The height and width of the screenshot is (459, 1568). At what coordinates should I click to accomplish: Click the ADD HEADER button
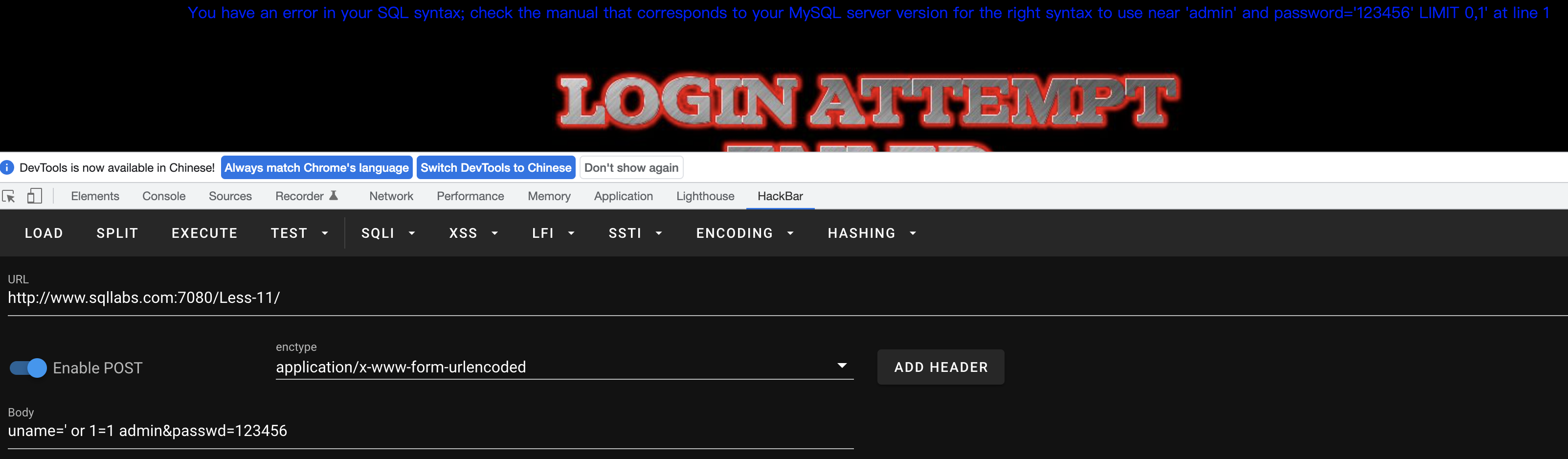[x=941, y=367]
